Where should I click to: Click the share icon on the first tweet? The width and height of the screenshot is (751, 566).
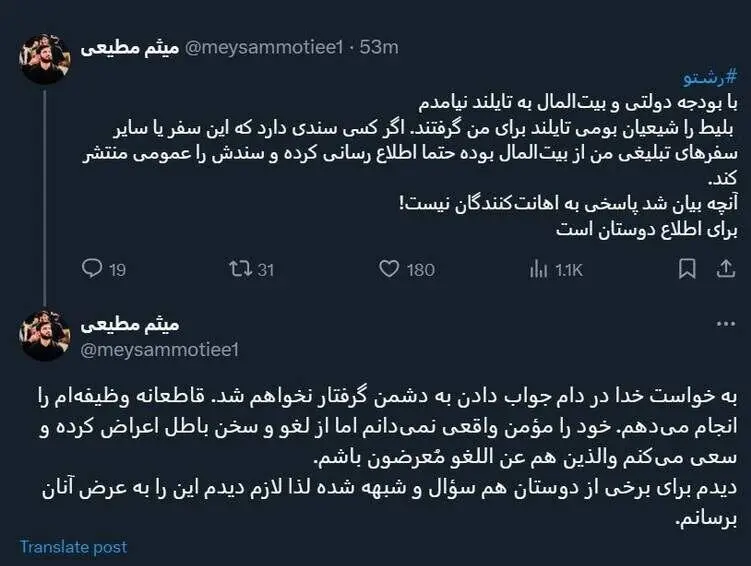(723, 268)
